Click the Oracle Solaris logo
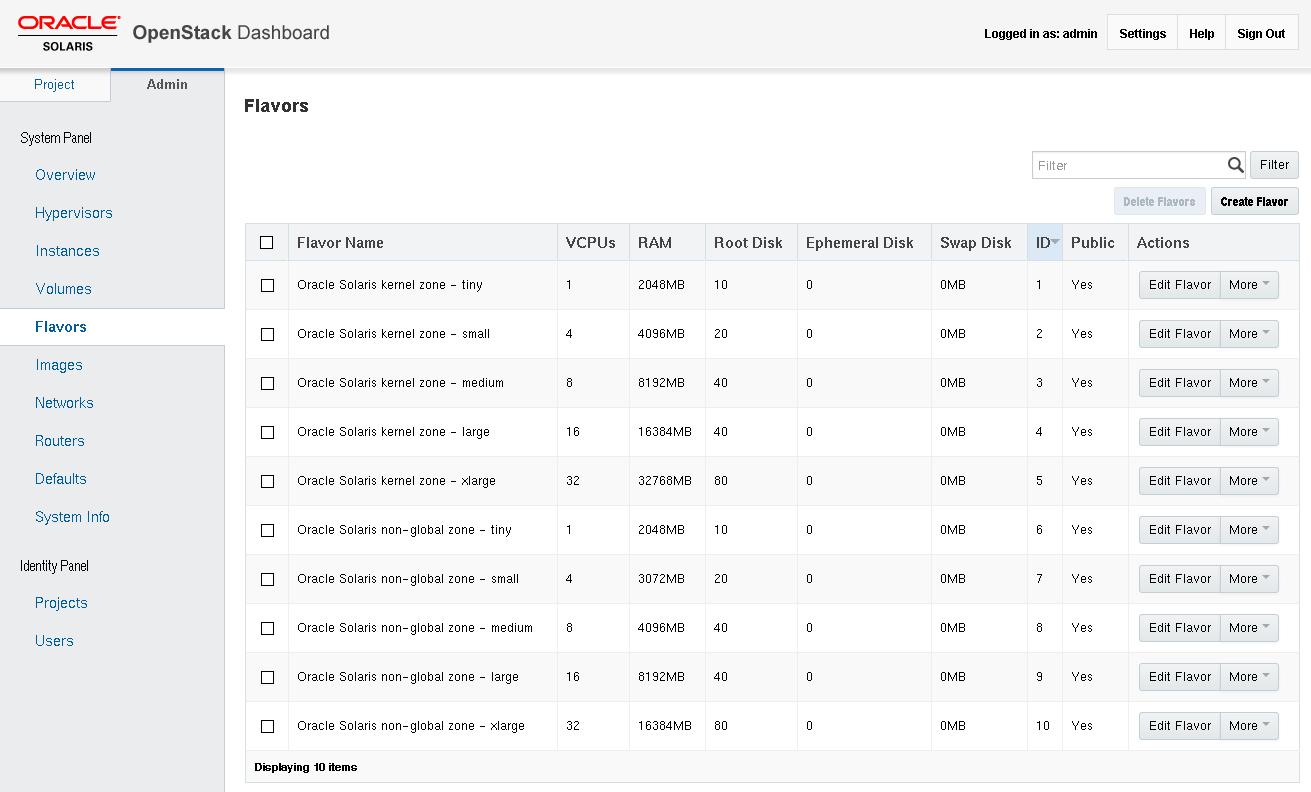Screen dimensions: 1311x792 69,33
